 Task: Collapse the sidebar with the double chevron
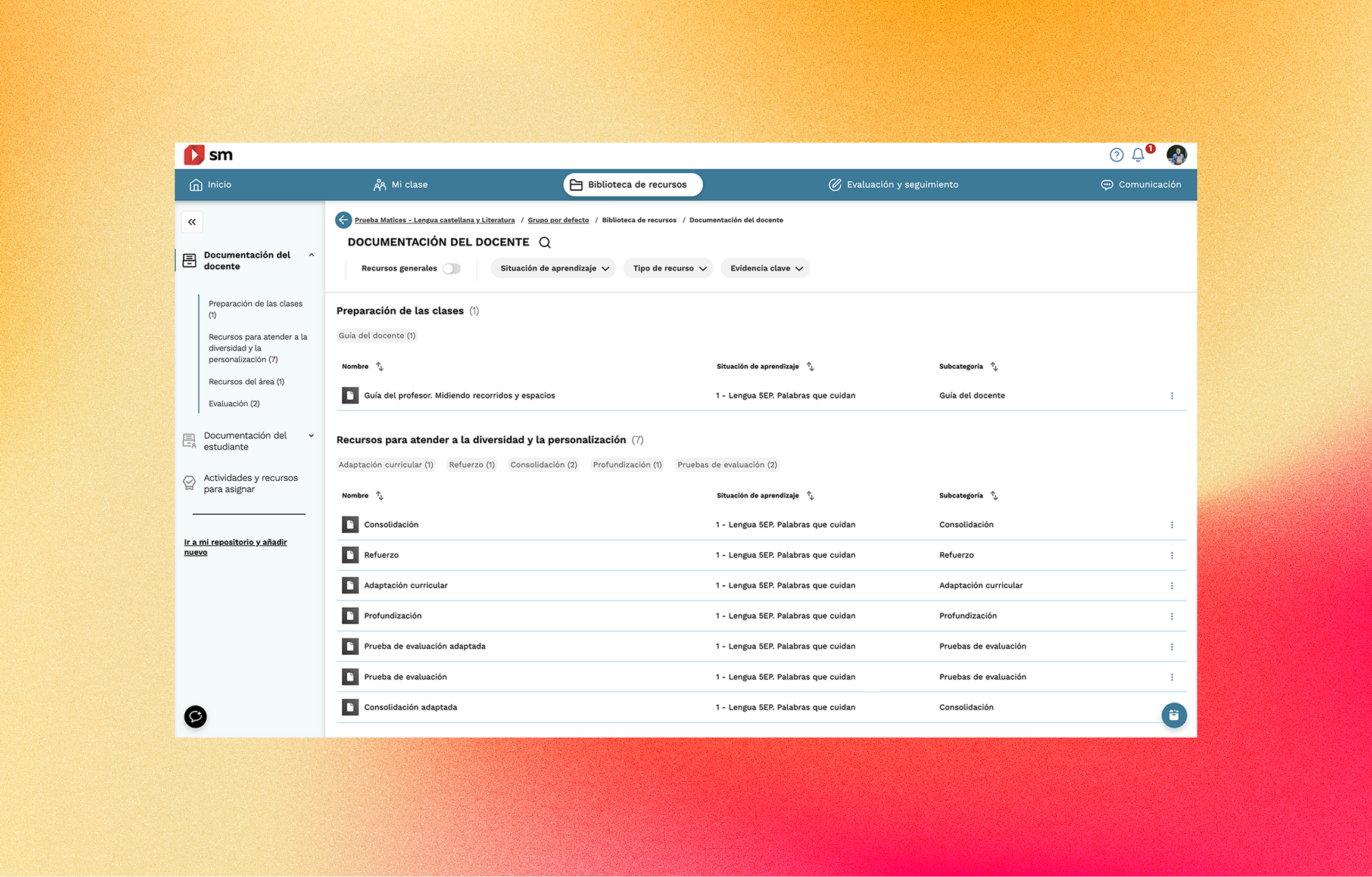pyautogui.click(x=192, y=222)
